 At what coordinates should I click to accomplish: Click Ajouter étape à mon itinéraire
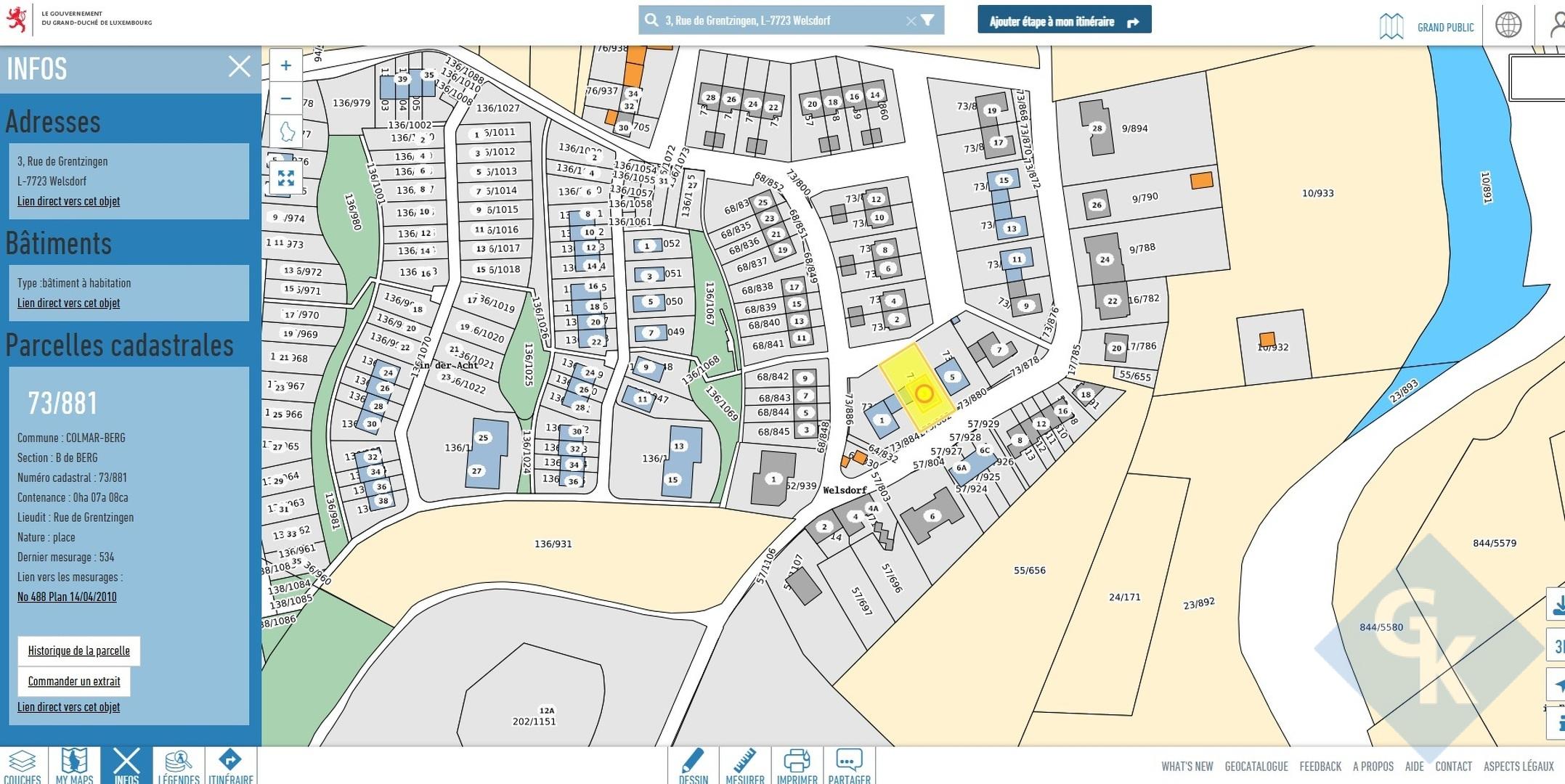click(1064, 21)
